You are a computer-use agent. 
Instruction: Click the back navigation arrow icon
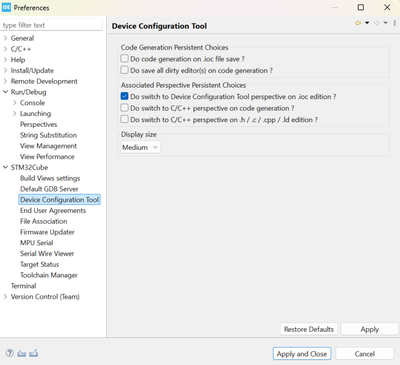pos(358,23)
